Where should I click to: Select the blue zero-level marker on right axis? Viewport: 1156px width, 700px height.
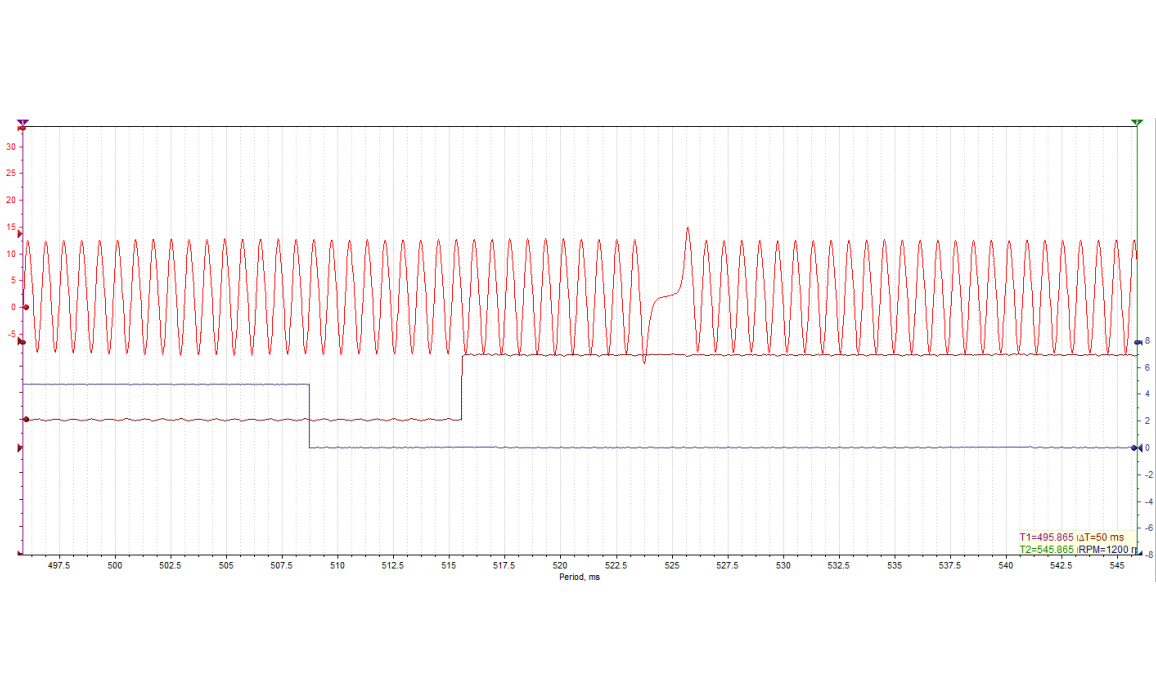coord(1136,448)
